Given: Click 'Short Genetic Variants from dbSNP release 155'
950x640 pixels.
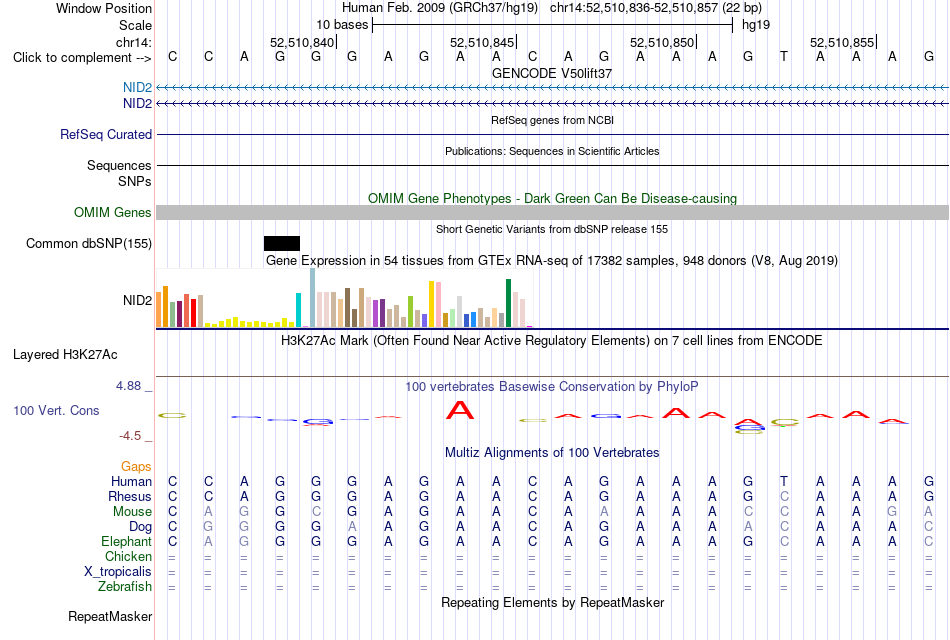Looking at the screenshot, I should point(552,229).
